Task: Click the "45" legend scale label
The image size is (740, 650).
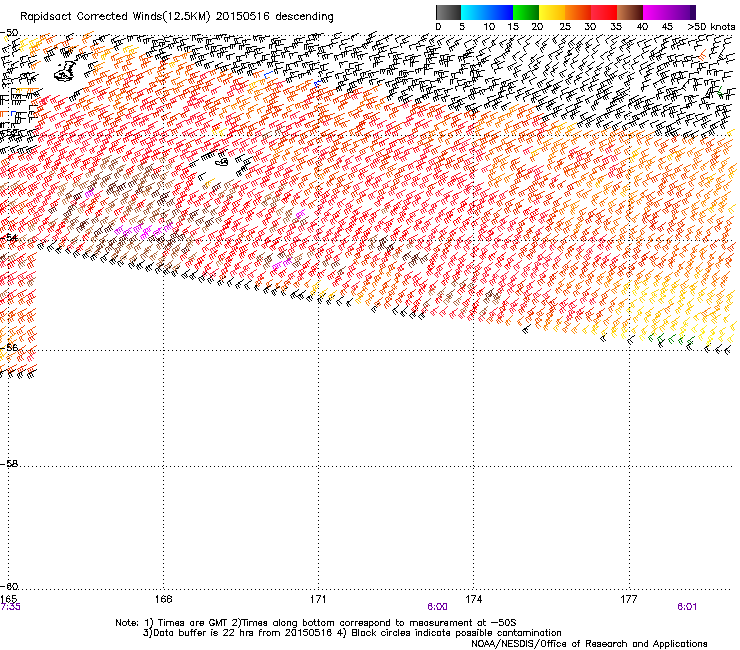Action: [667, 27]
